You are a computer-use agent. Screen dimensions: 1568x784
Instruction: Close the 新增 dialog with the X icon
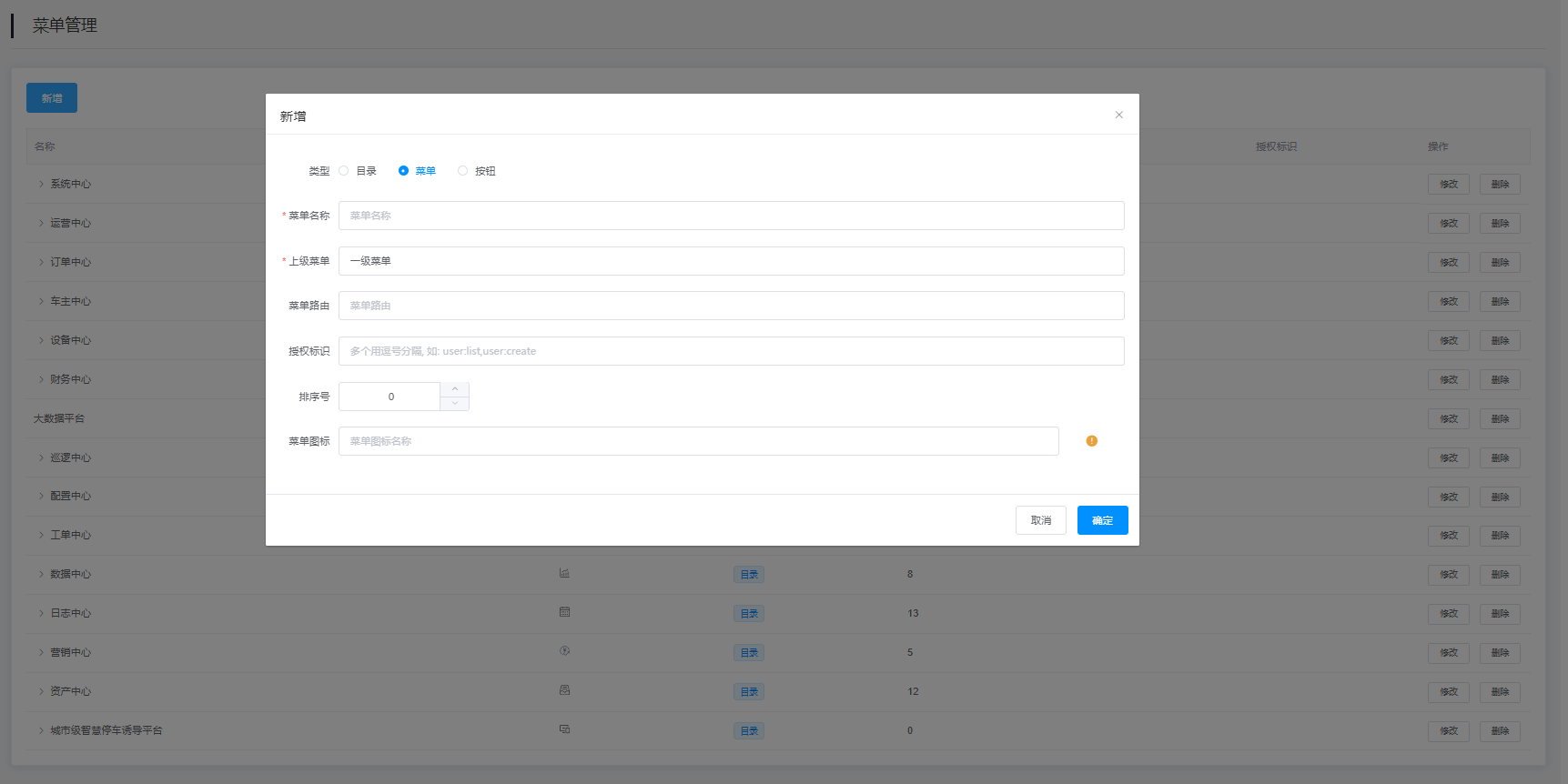[x=1118, y=115]
